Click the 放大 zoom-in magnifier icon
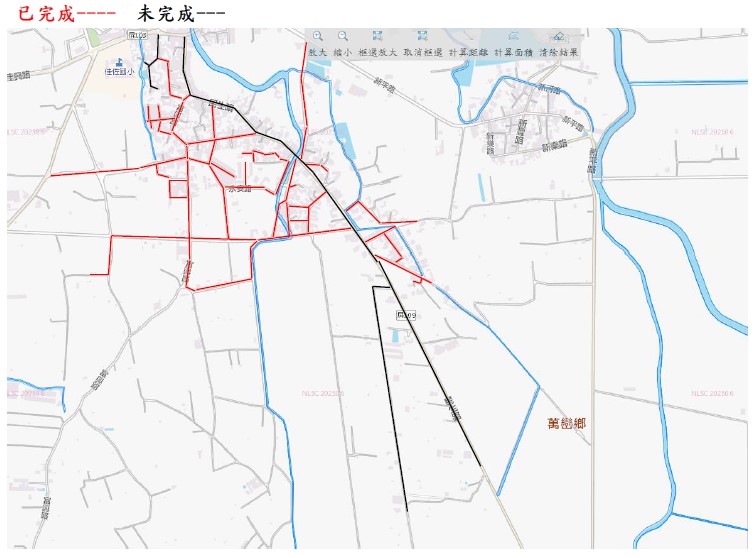The width and height of the screenshot is (755, 558). point(317,36)
